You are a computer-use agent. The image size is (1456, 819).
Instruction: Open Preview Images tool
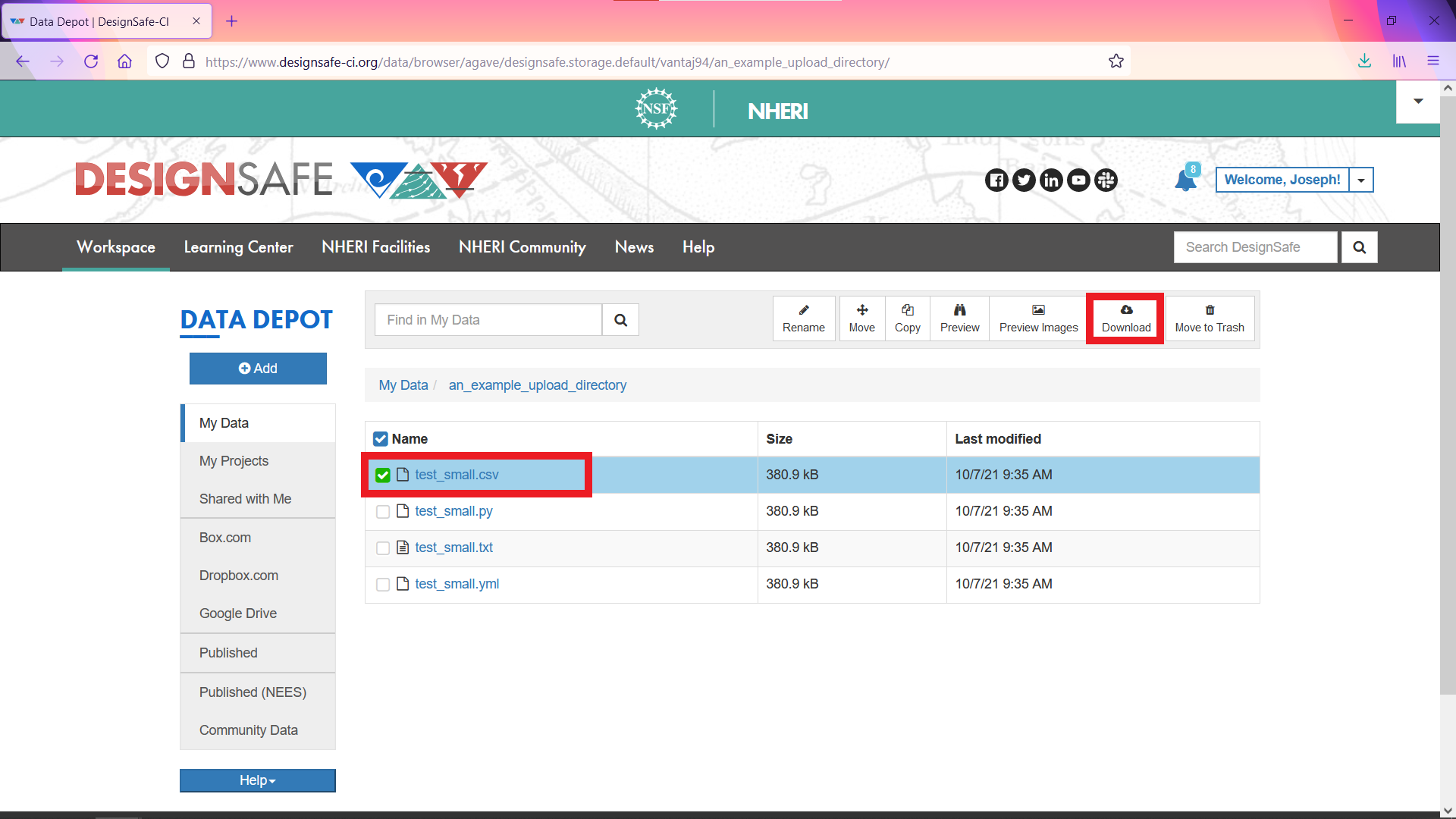coord(1037,318)
